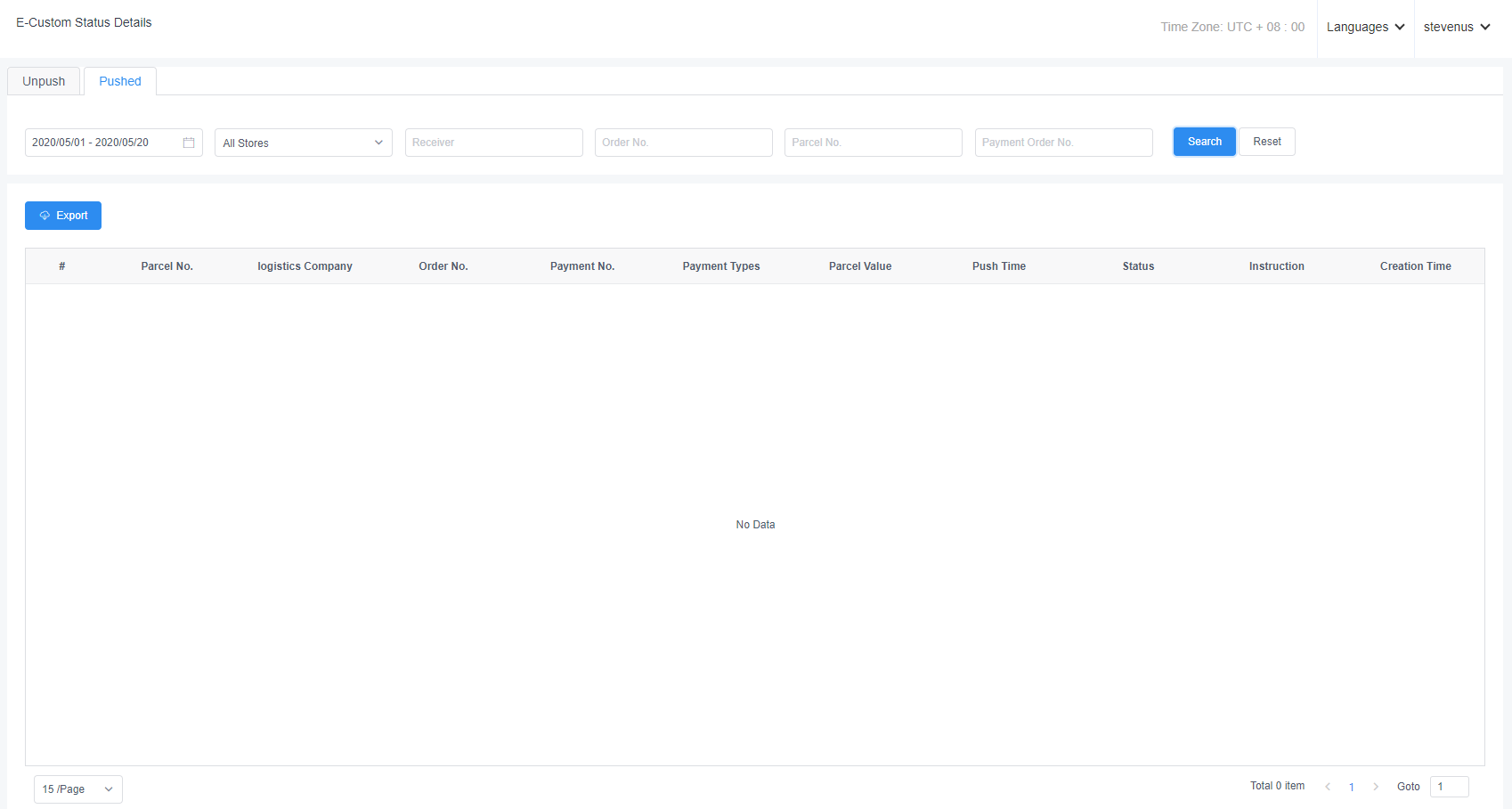Viewport: 1512px width, 809px height.
Task: Click the Push Time column header
Action: coord(998,266)
